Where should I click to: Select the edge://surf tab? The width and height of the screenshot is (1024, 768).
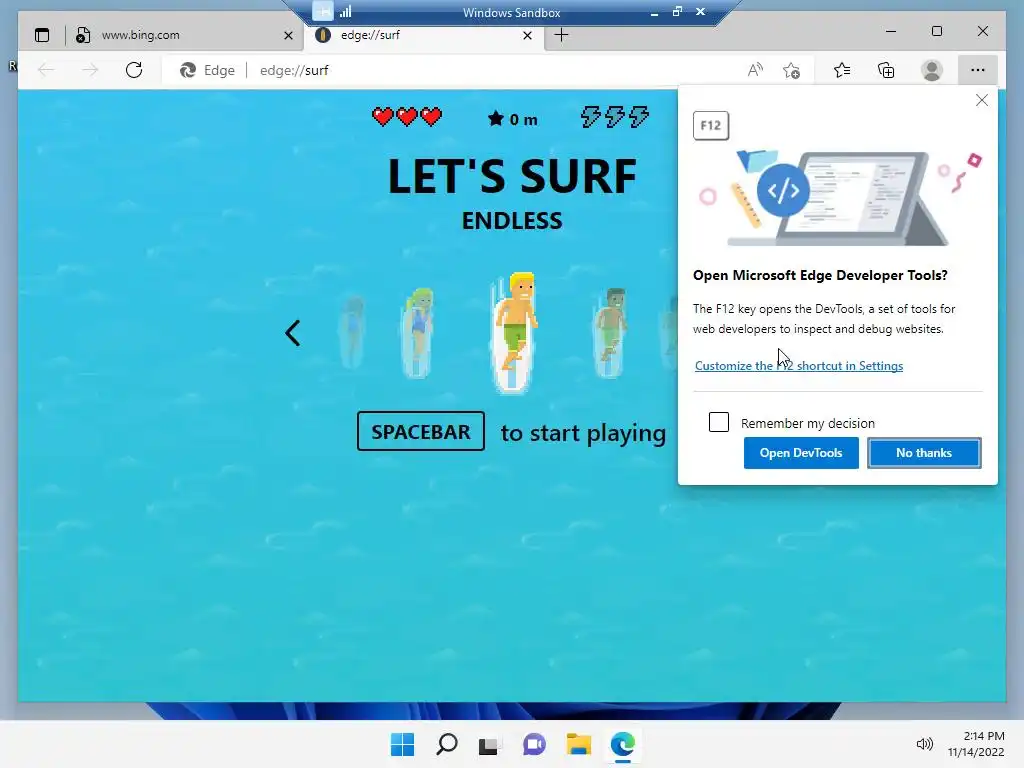[423, 35]
